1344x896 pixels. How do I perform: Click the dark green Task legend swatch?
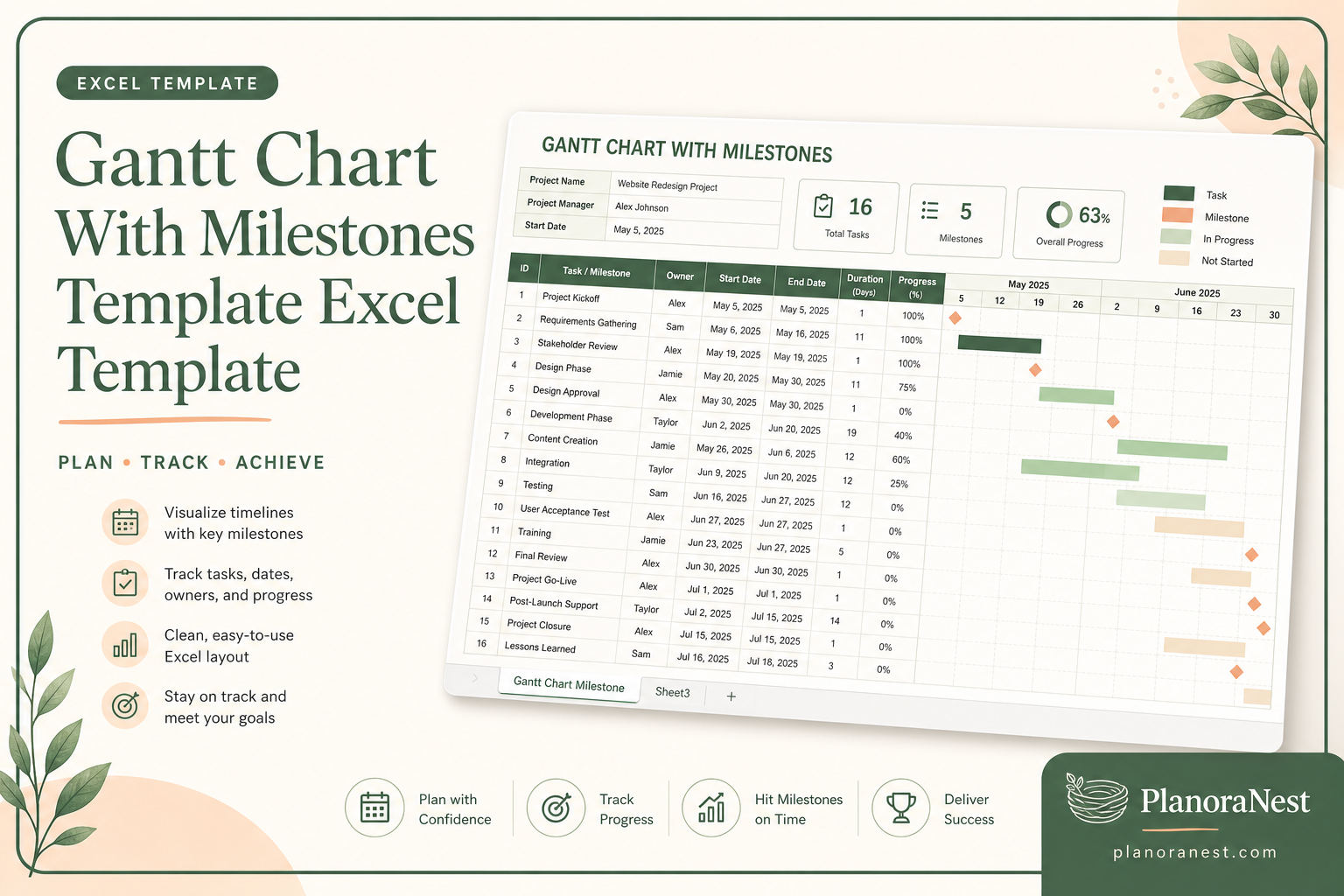click(1179, 193)
